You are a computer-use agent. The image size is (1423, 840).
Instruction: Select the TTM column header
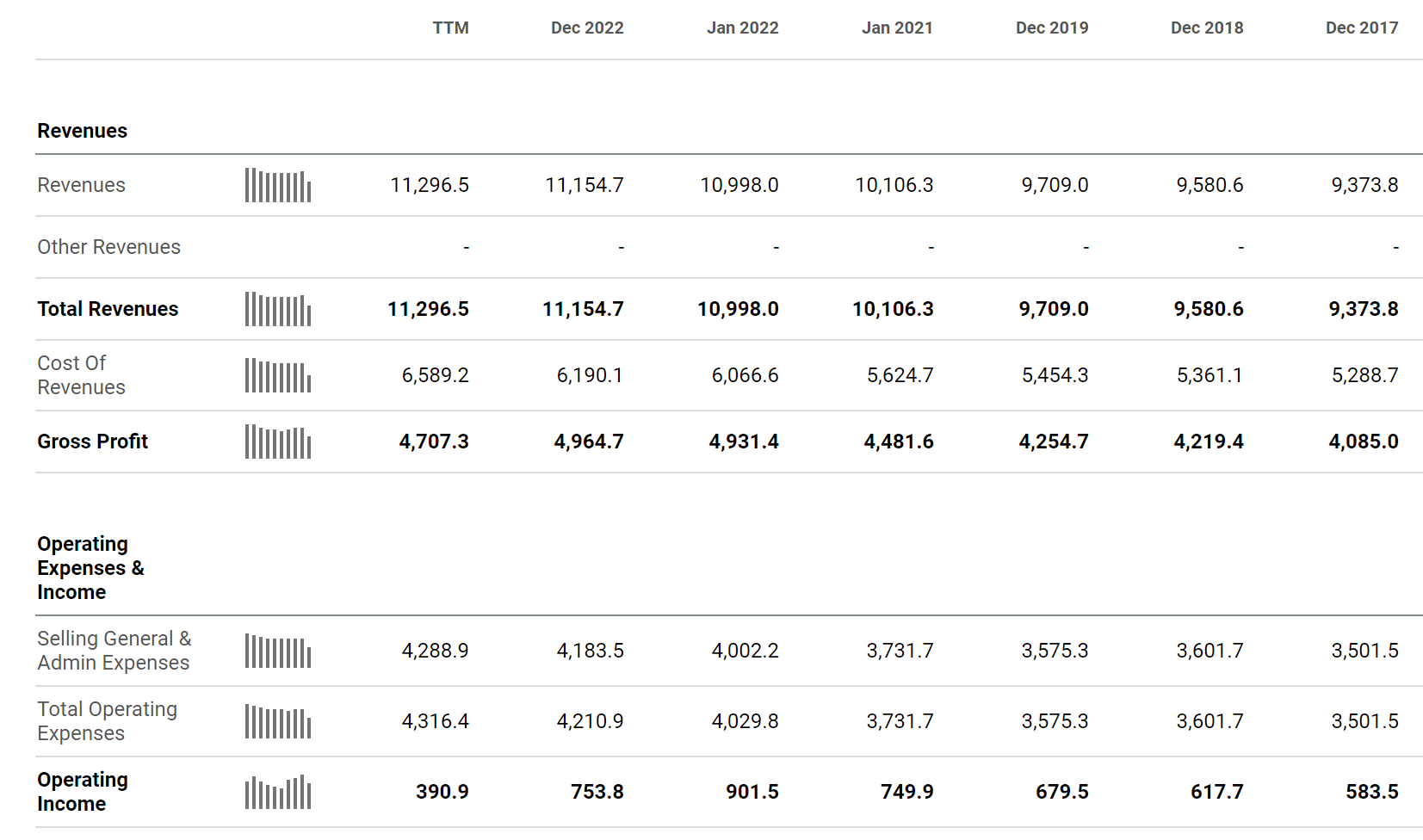(450, 28)
